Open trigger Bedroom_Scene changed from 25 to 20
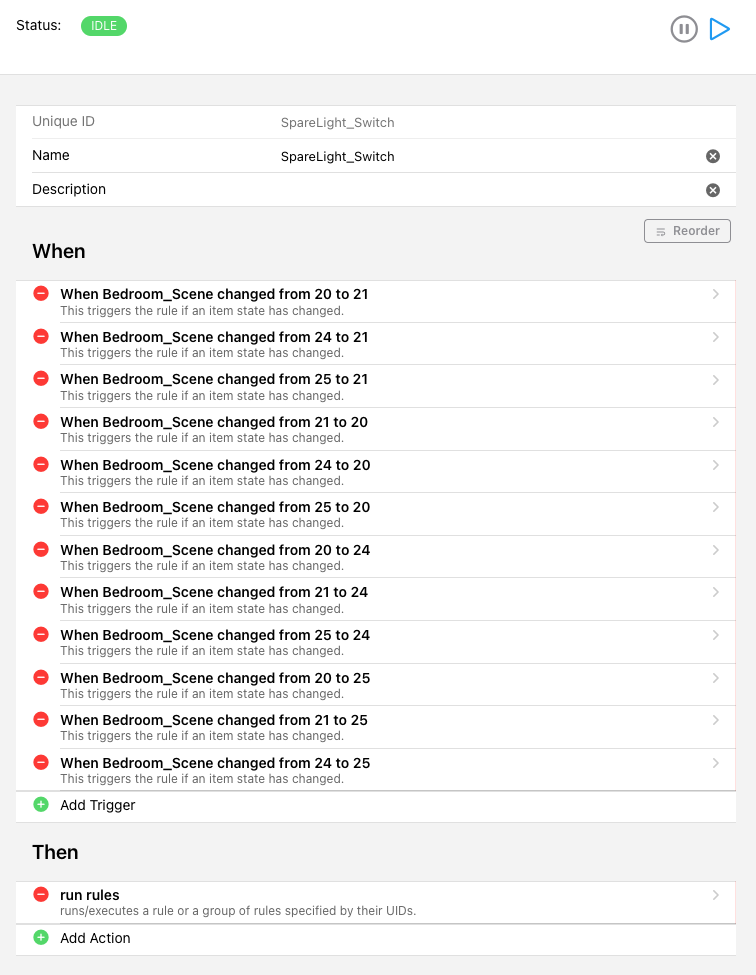Viewport: 756px width, 975px height. [215, 507]
